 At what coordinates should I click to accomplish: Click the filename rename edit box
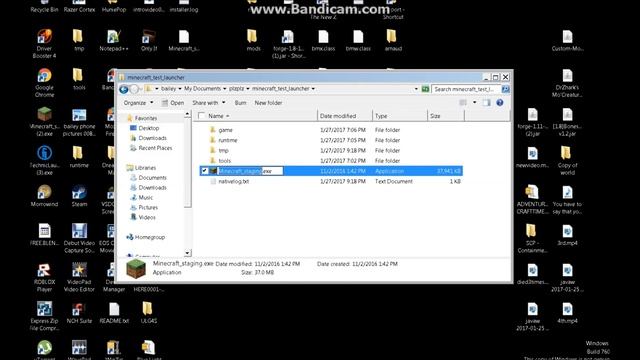(250, 171)
